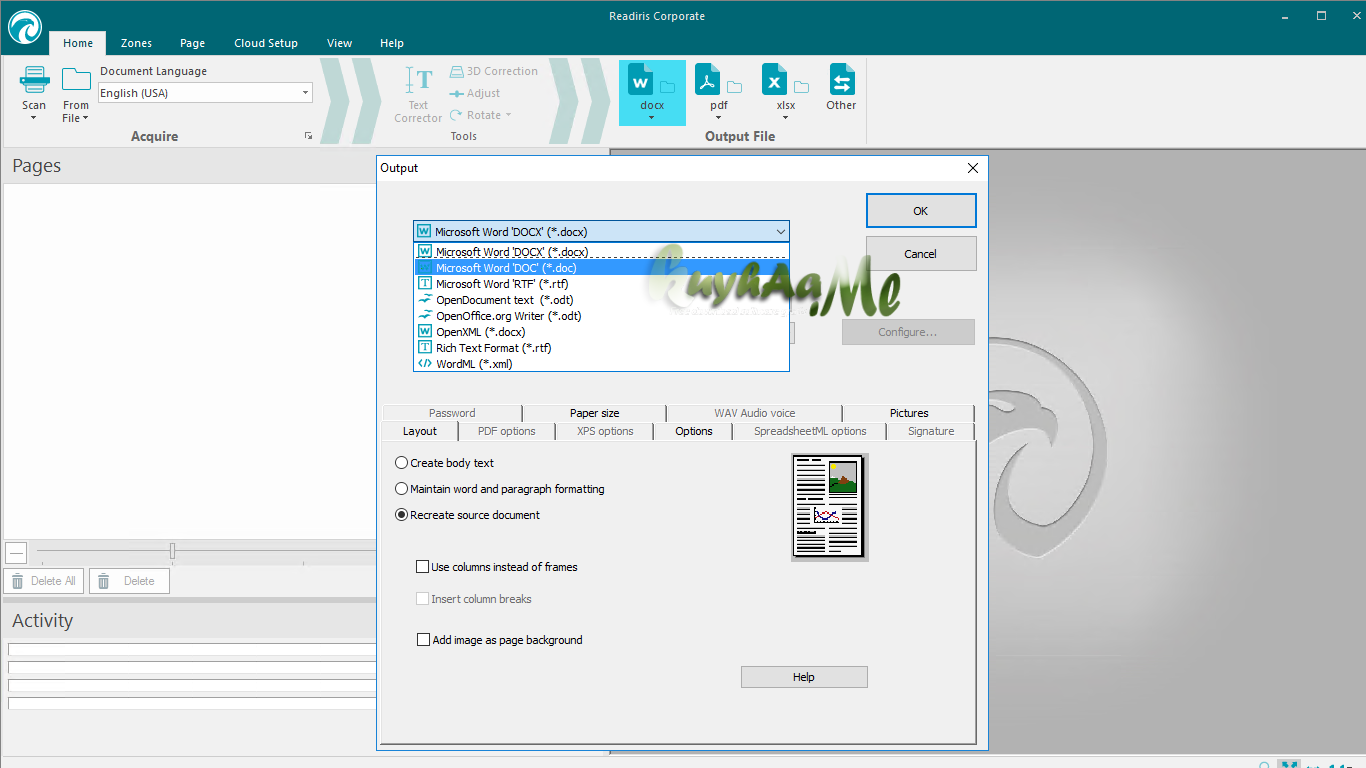Switch to the Paper size tab
This screenshot has width=1366, height=768.
tap(595, 413)
